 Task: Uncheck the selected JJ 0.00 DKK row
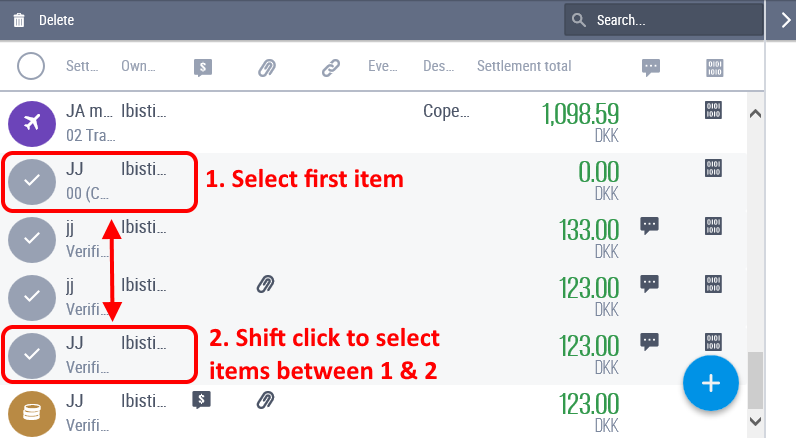click(32, 182)
